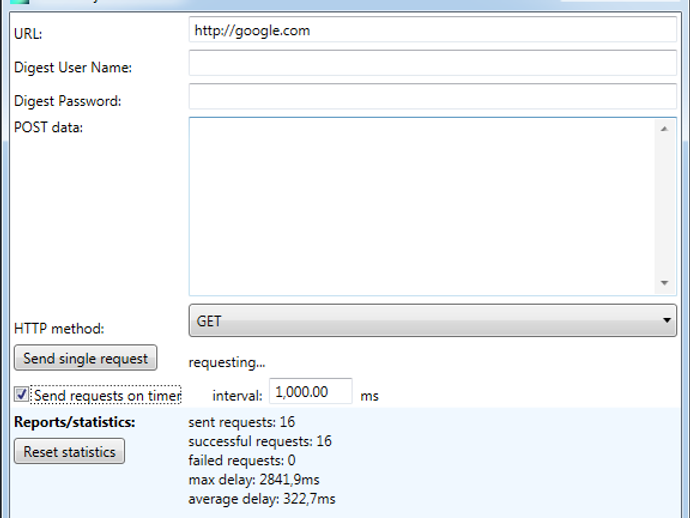Image resolution: width=690 pixels, height=518 pixels.
Task: Click the POST data scrollbar up arrow
Action: click(664, 129)
